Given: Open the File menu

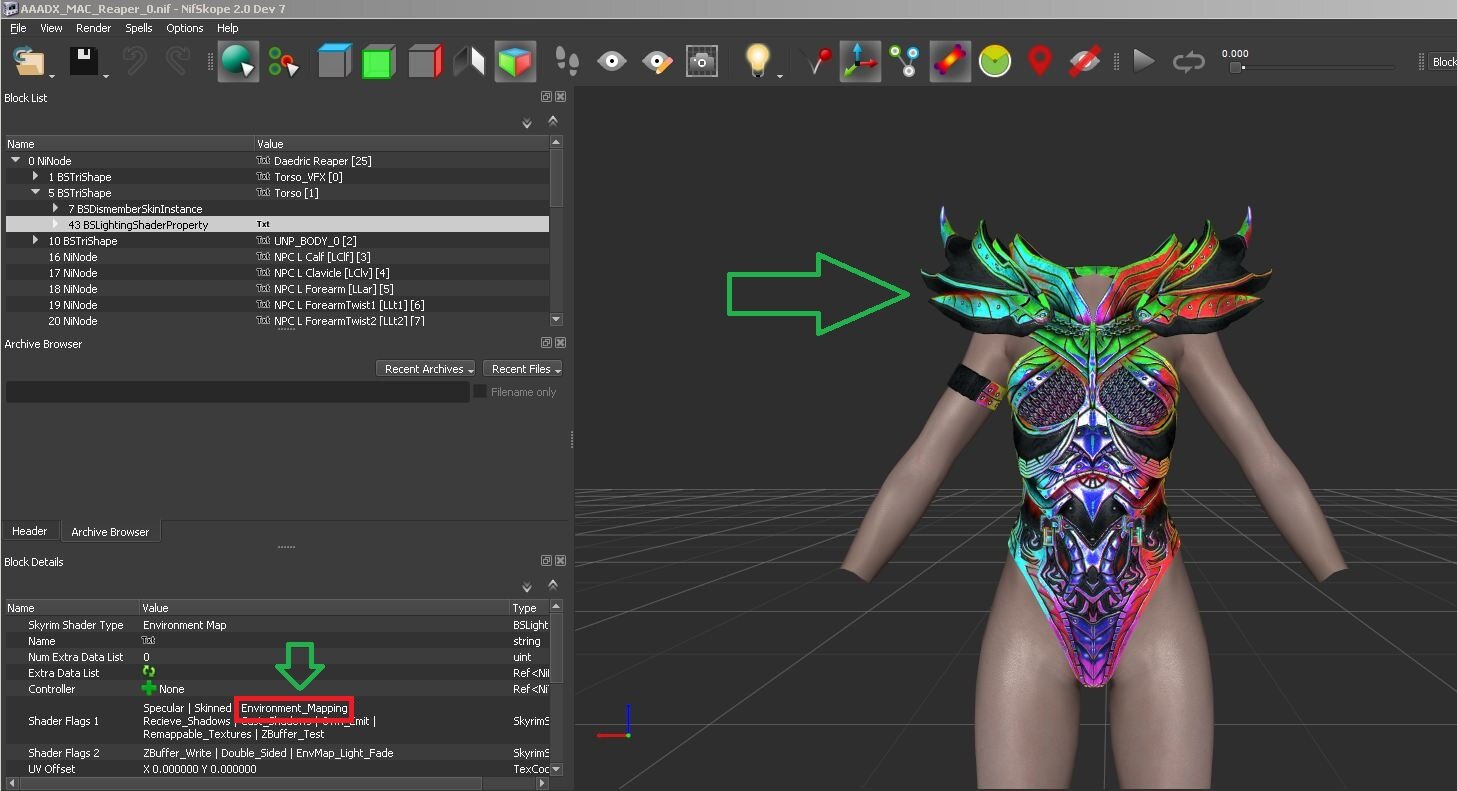Looking at the screenshot, I should (x=18, y=28).
